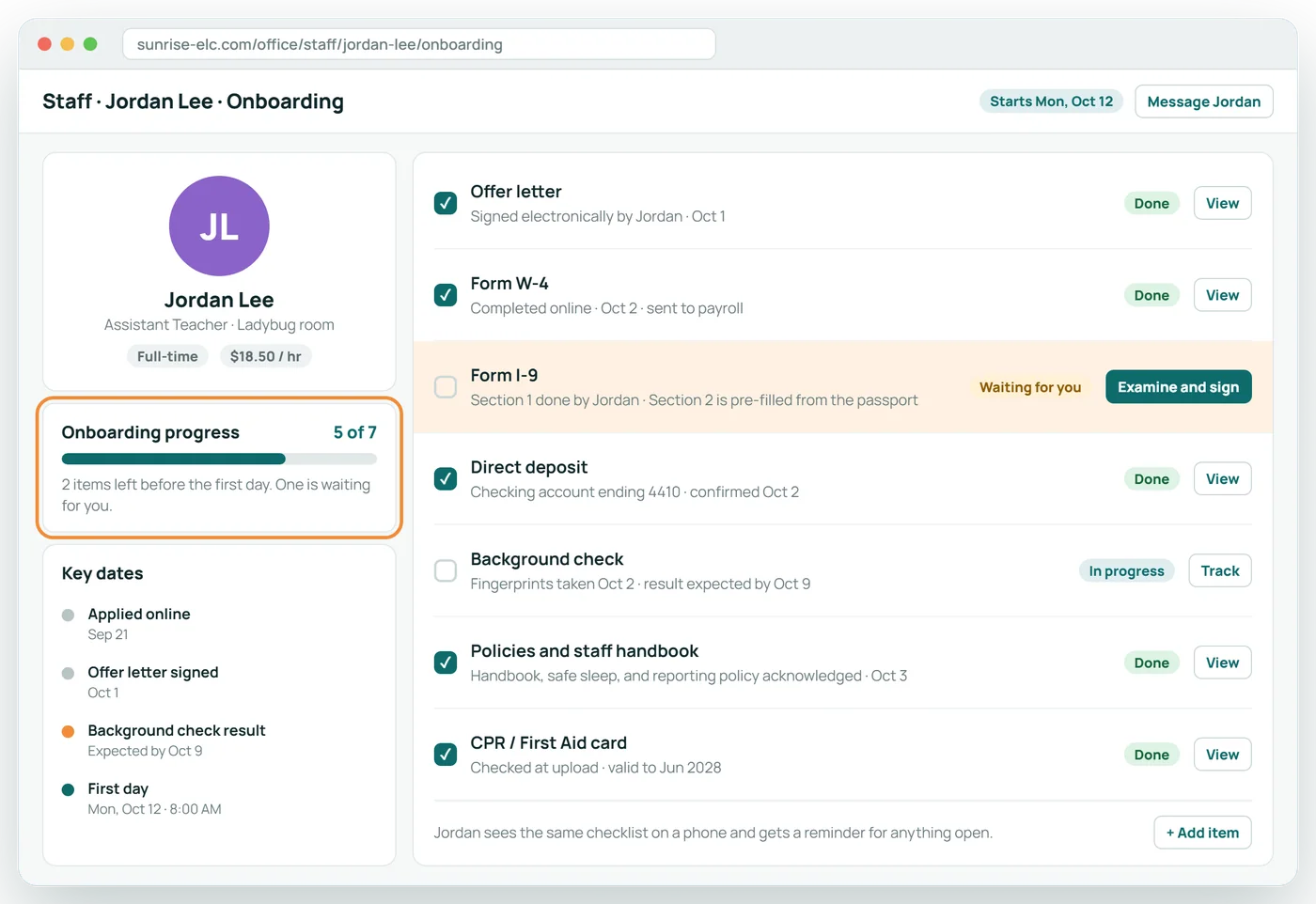
Task: Click the name Jordan Lee under avatar
Action: (219, 300)
